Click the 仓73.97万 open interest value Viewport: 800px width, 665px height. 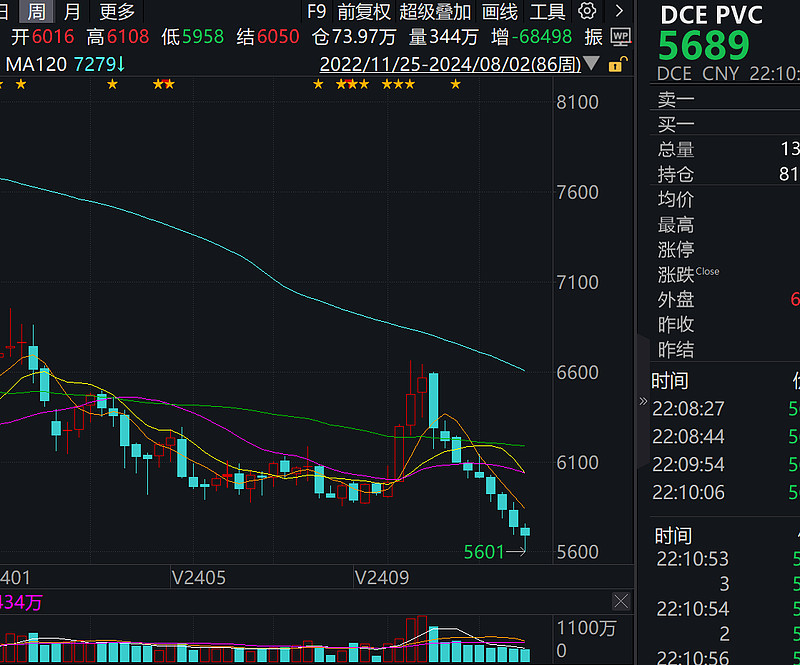(x=354, y=37)
